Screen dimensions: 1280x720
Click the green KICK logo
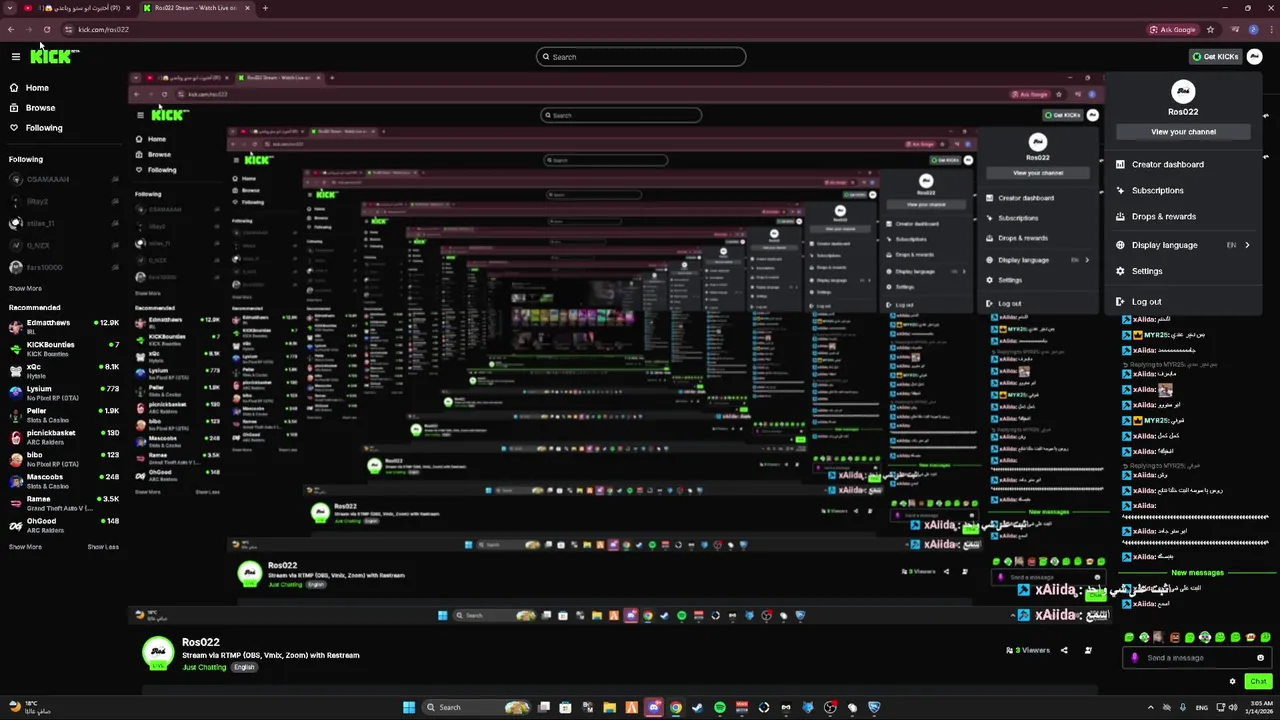click(53, 56)
